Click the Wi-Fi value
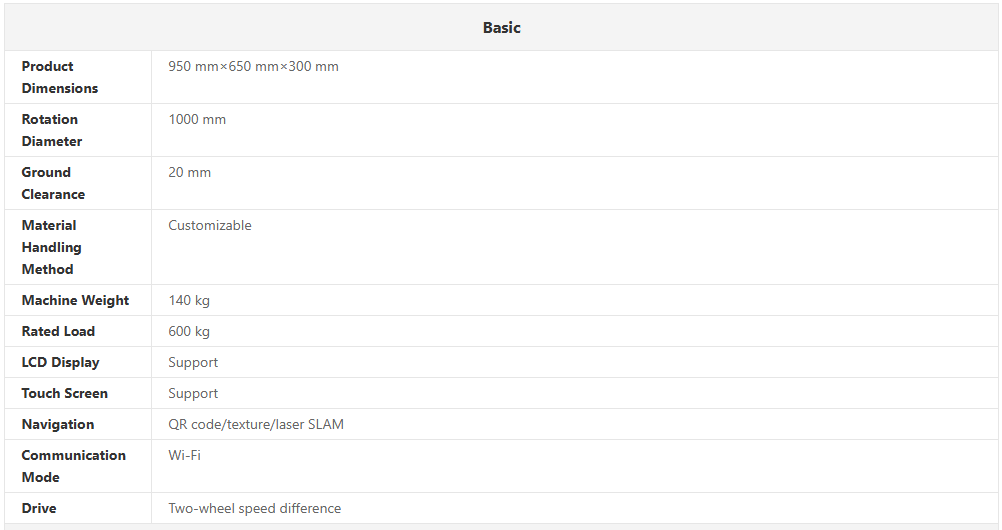 184,456
